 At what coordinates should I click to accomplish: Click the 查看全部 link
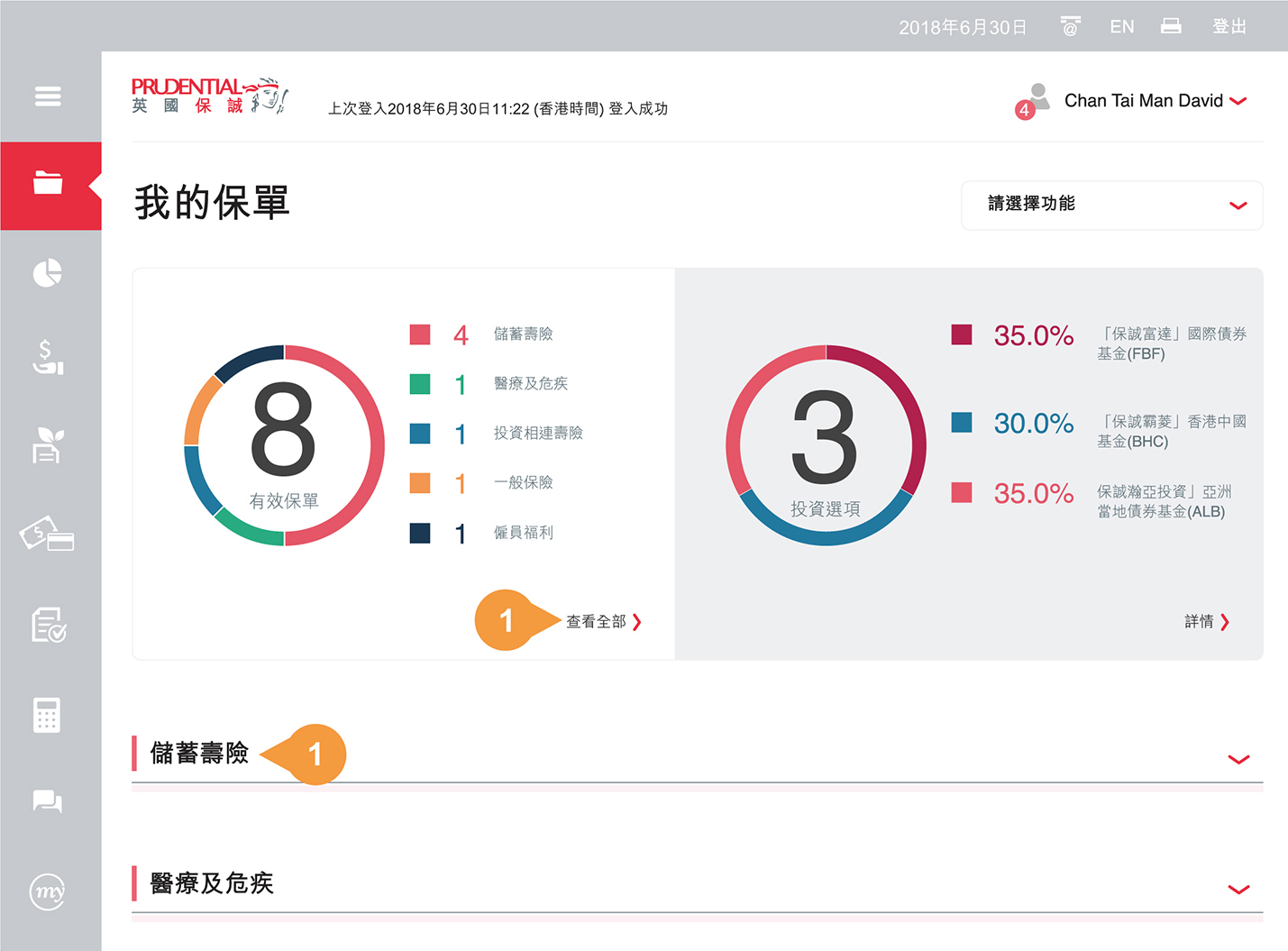click(602, 622)
